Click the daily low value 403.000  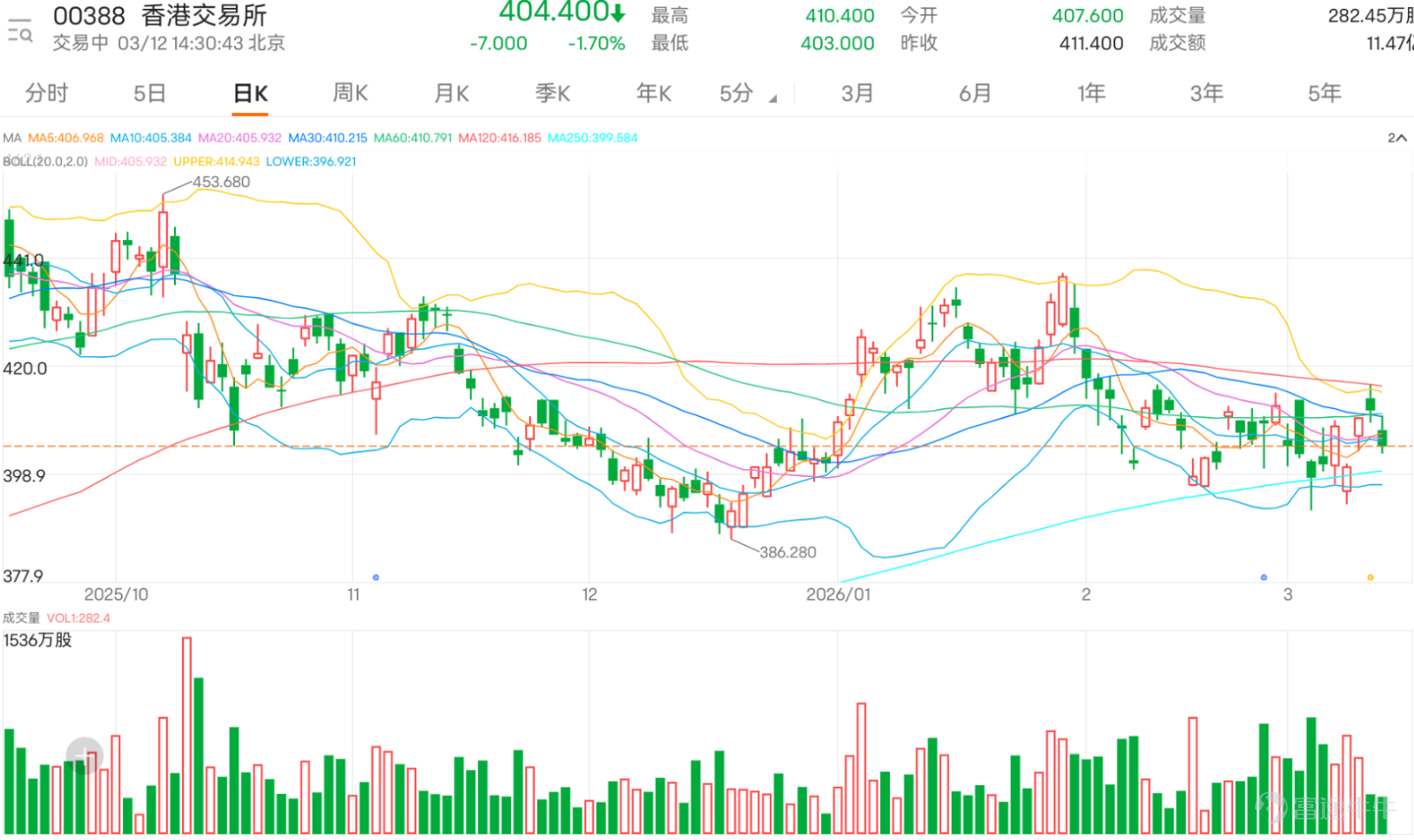pyautogui.click(x=837, y=43)
